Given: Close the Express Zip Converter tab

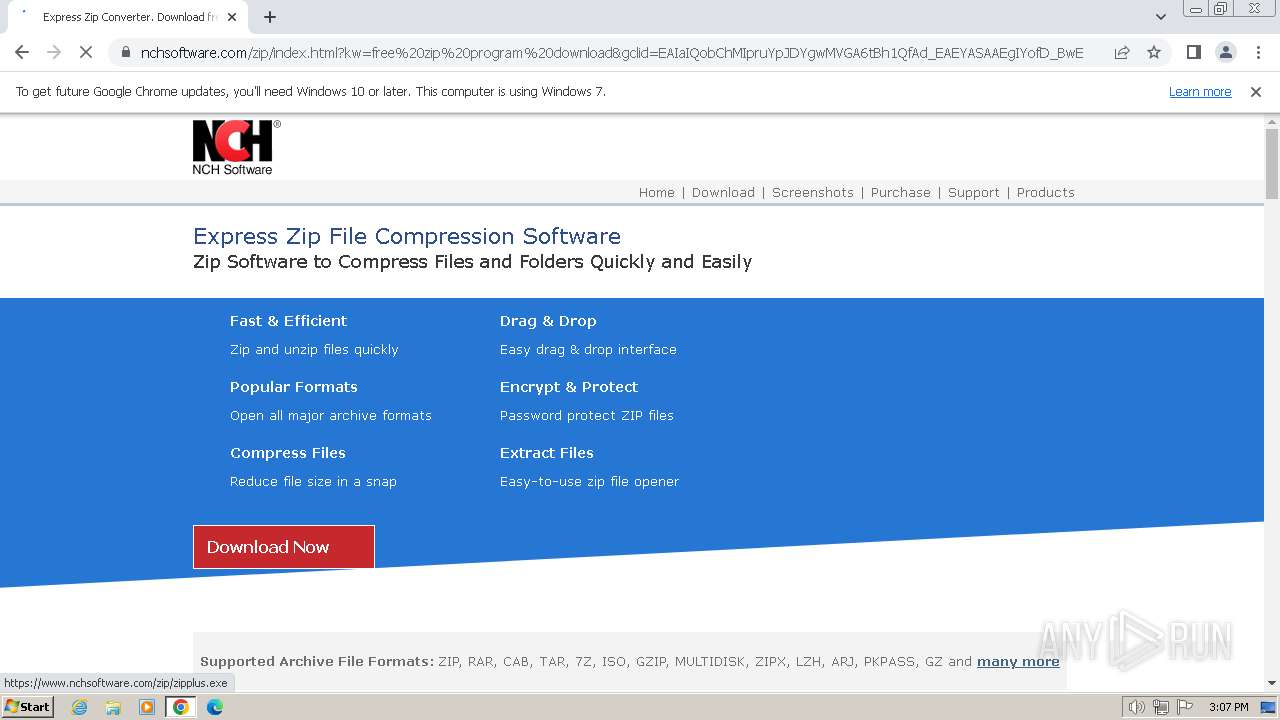Looking at the screenshot, I should pyautogui.click(x=233, y=17).
